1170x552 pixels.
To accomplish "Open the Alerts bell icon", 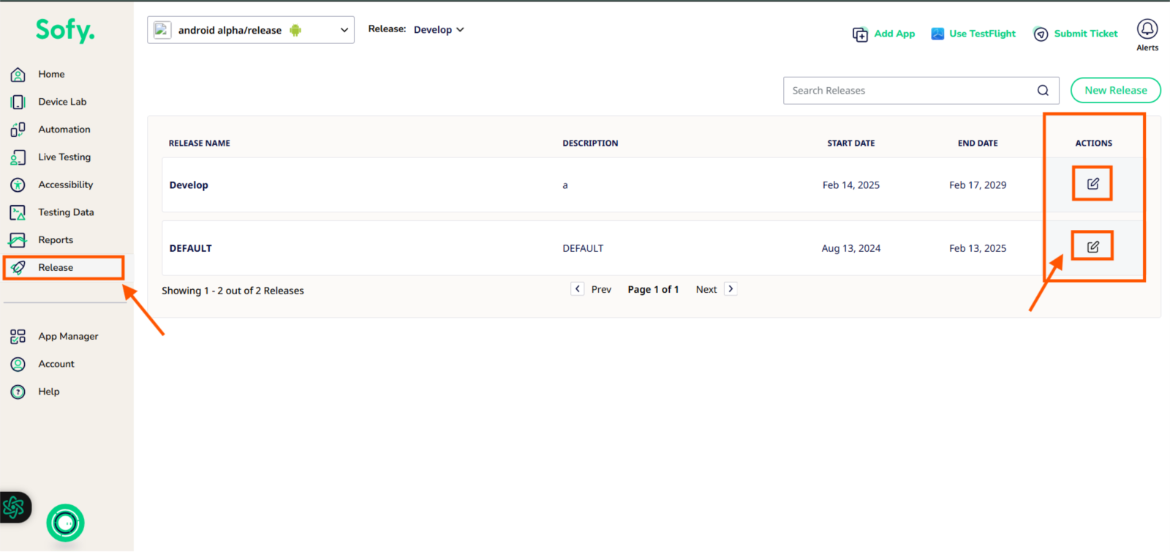I will [x=1147, y=29].
